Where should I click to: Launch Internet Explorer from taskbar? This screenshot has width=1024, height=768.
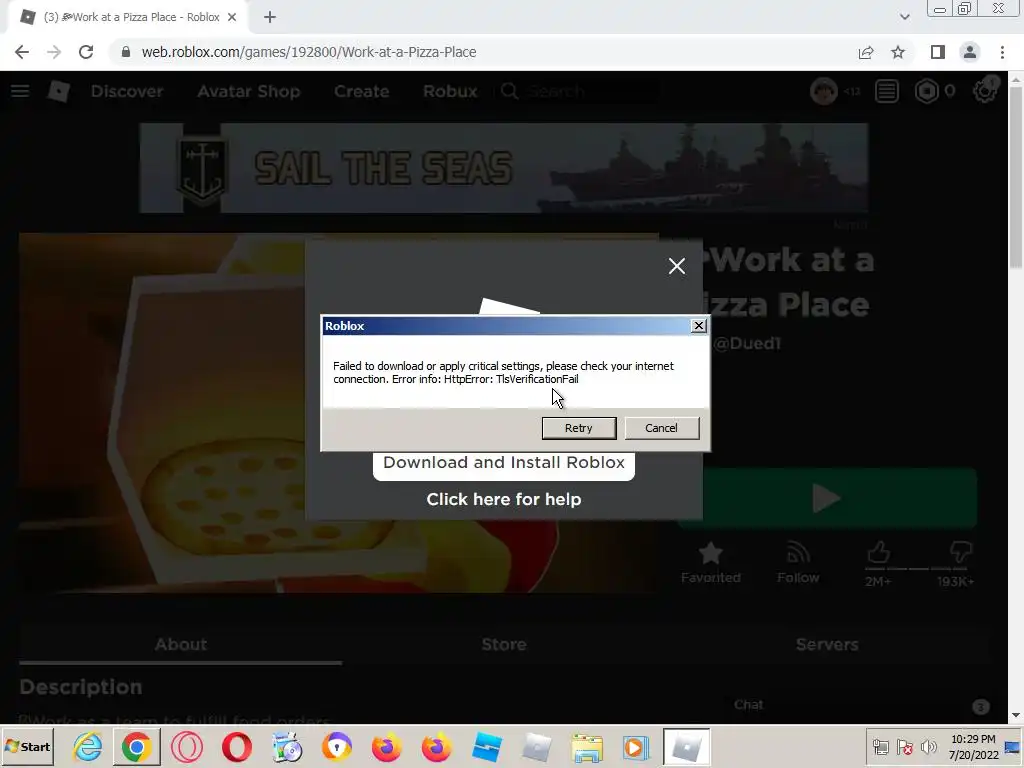pos(87,746)
